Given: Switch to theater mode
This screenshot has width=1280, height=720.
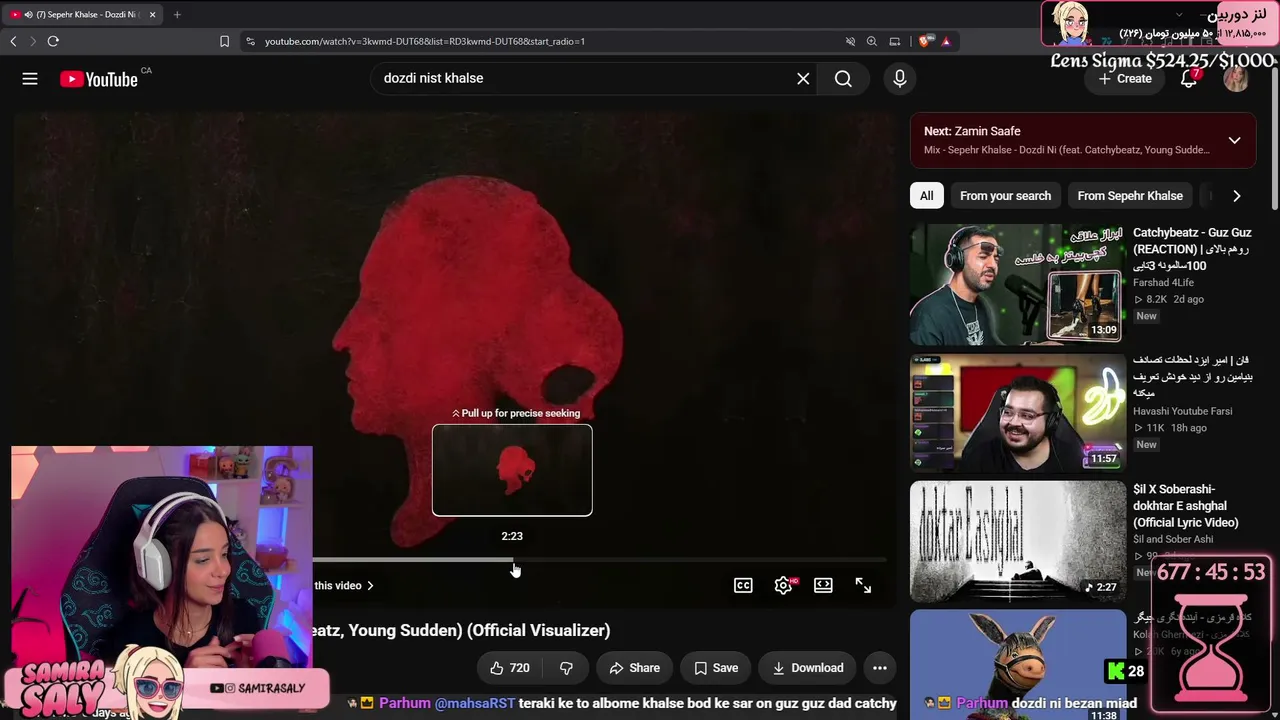Looking at the screenshot, I should (x=823, y=586).
